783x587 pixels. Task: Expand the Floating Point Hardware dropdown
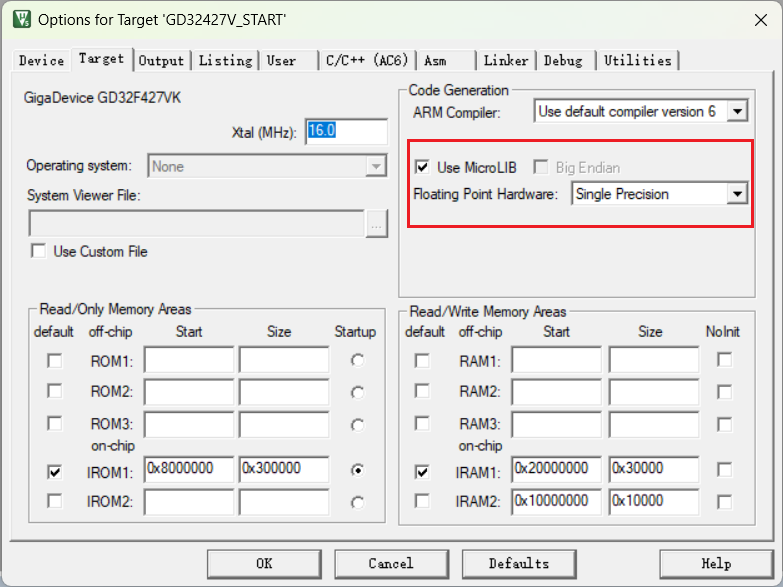pos(737,194)
